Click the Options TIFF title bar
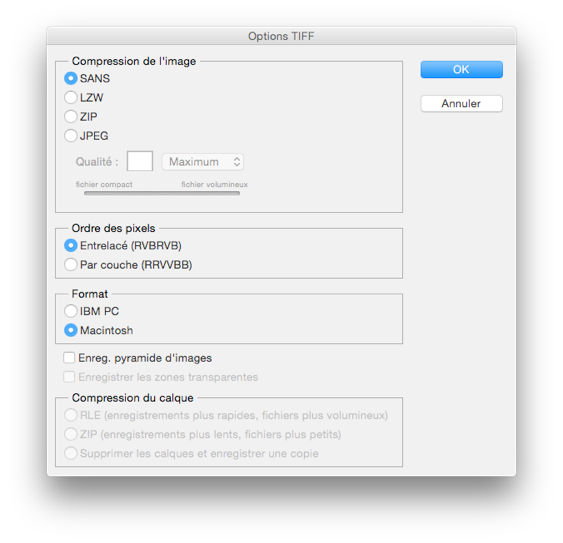Image resolution: width=563 pixels, height=543 pixels. click(281, 36)
